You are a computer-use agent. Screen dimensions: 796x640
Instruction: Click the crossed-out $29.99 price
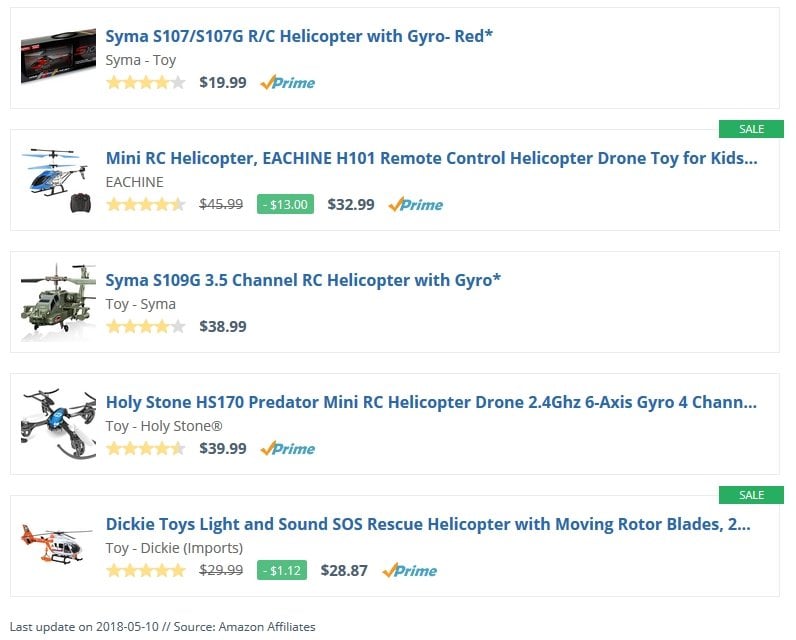221,570
